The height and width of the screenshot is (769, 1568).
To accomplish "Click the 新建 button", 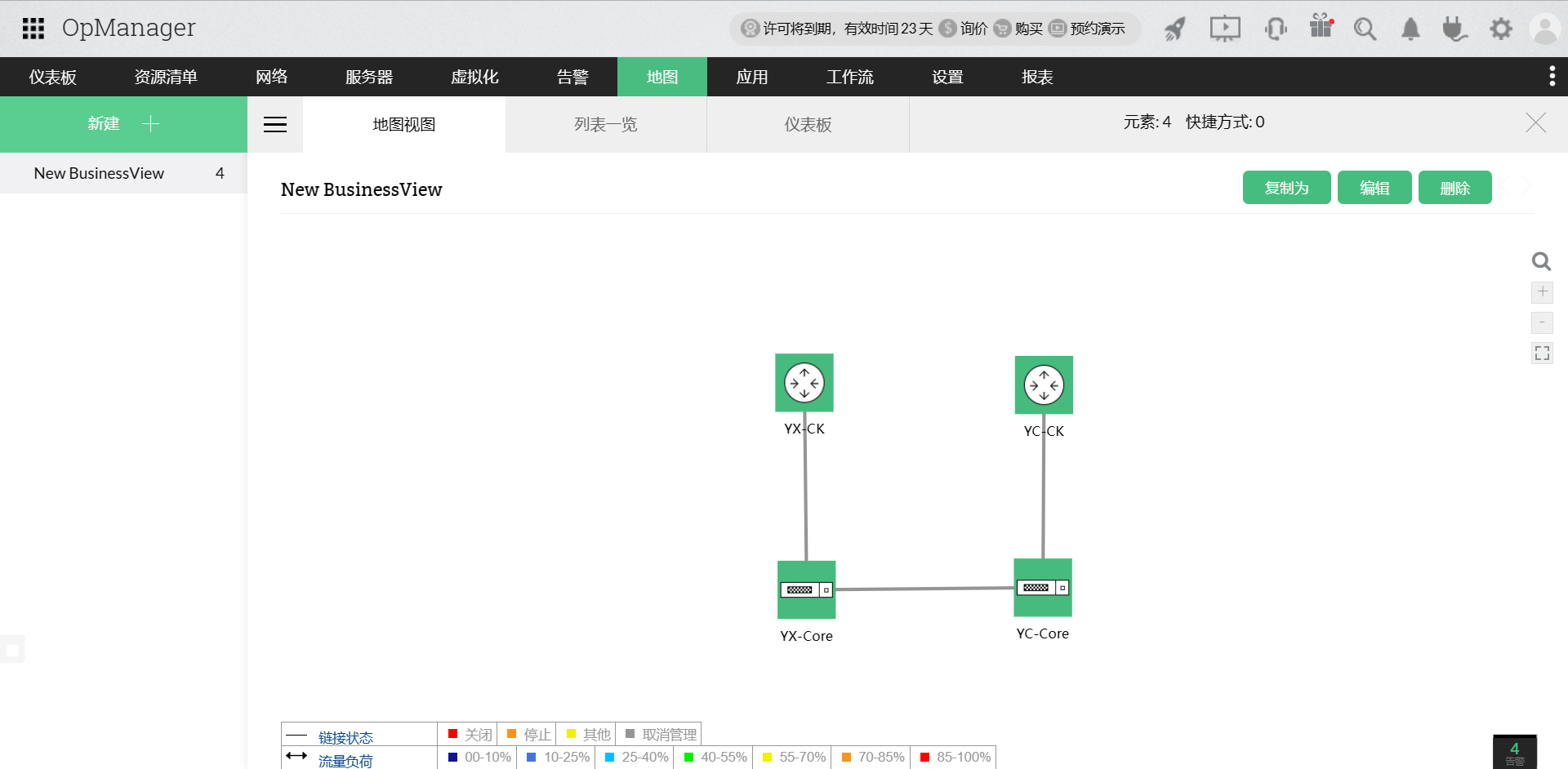I will [123, 124].
